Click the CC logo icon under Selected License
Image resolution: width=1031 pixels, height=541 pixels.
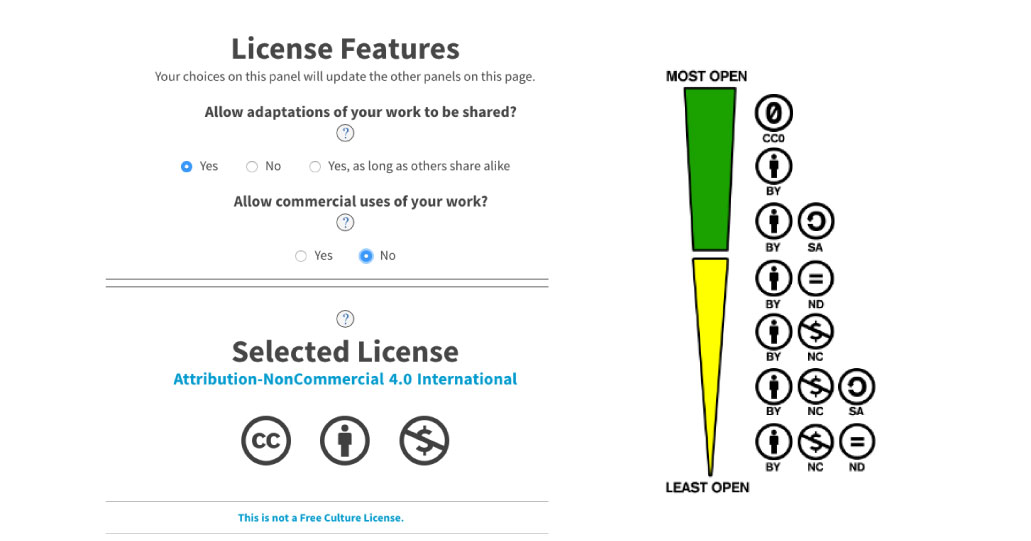click(x=266, y=440)
